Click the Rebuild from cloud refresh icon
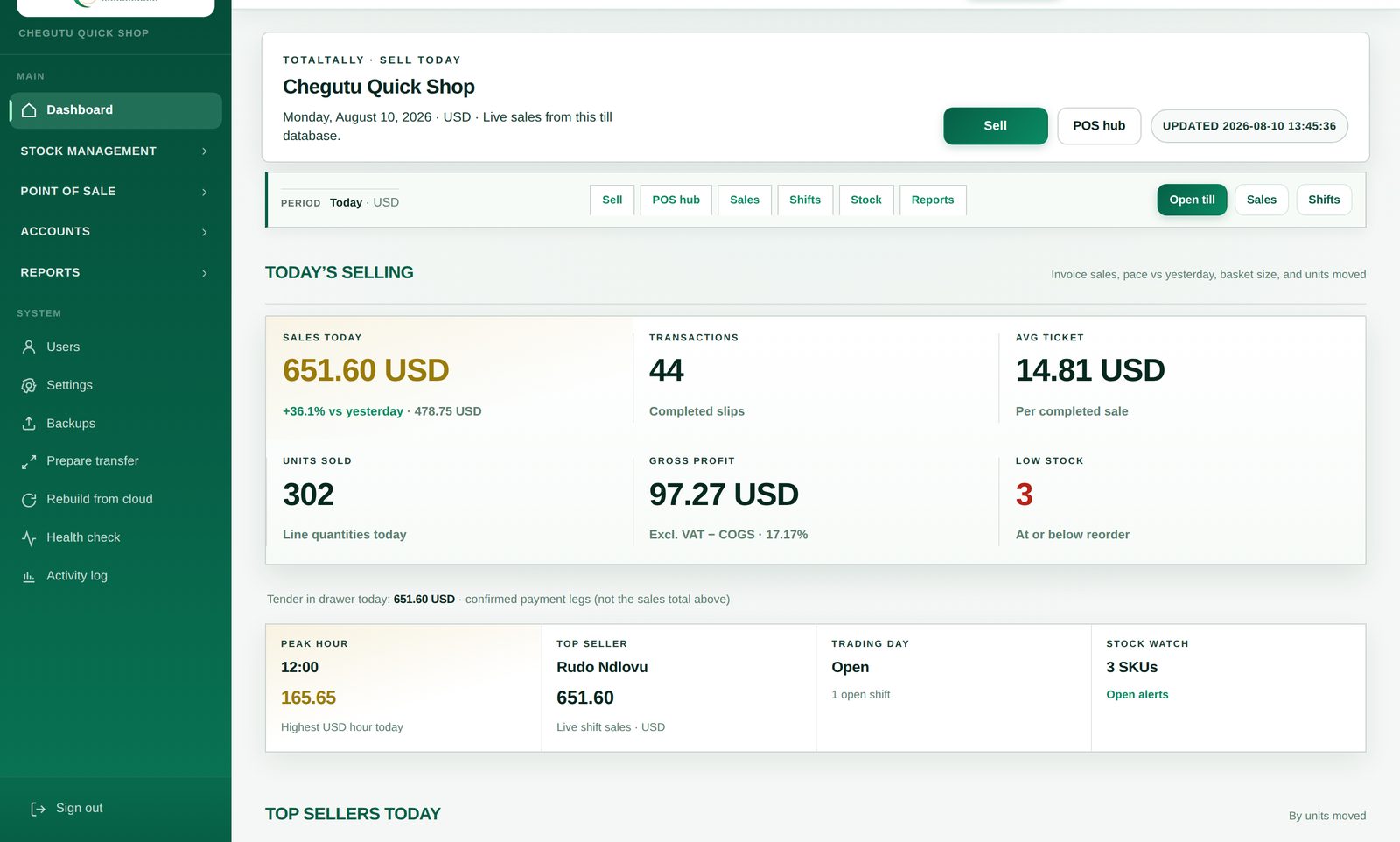 click(x=29, y=500)
